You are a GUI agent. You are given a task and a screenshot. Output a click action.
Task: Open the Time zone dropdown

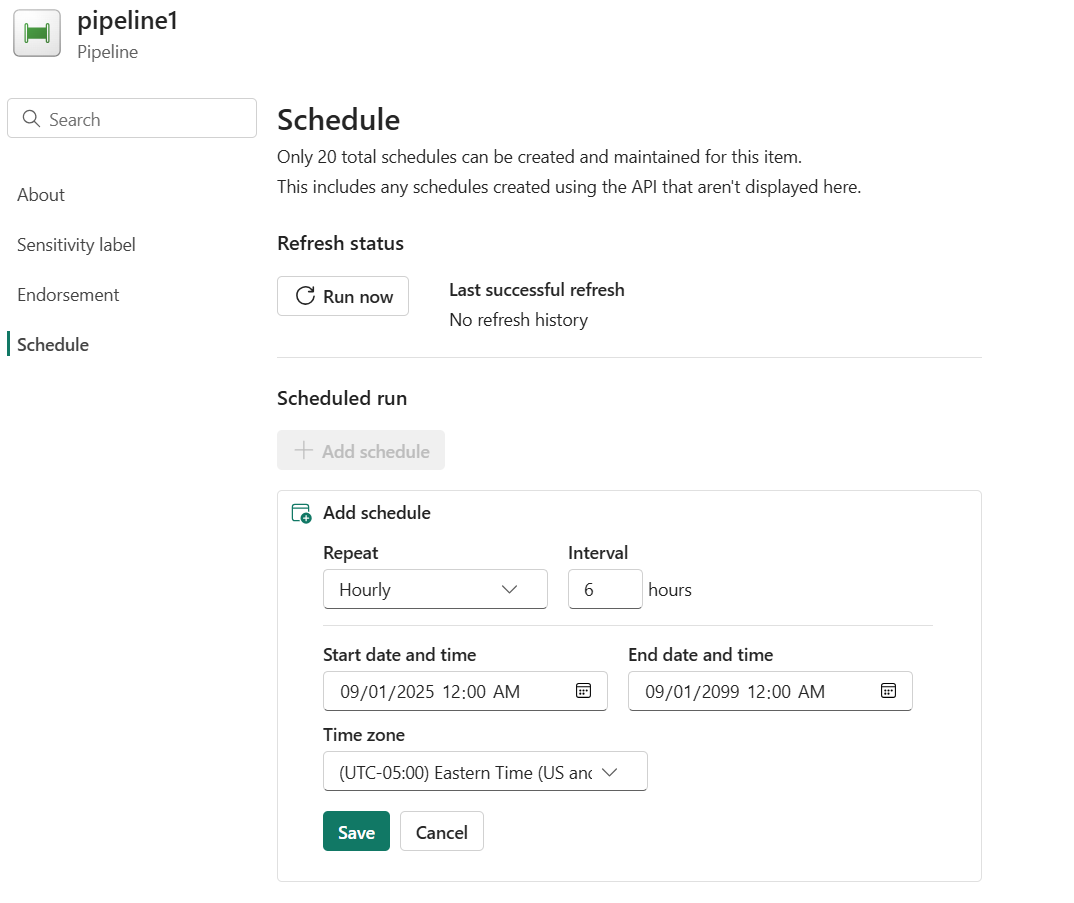click(x=485, y=771)
